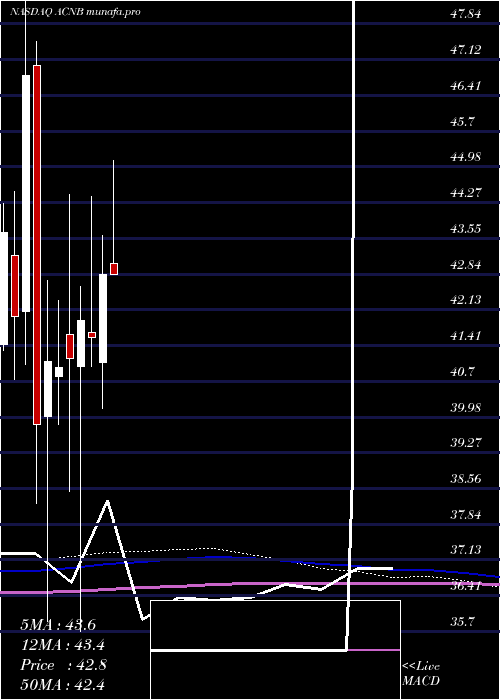Click the 37.84 price axis label

465,515
